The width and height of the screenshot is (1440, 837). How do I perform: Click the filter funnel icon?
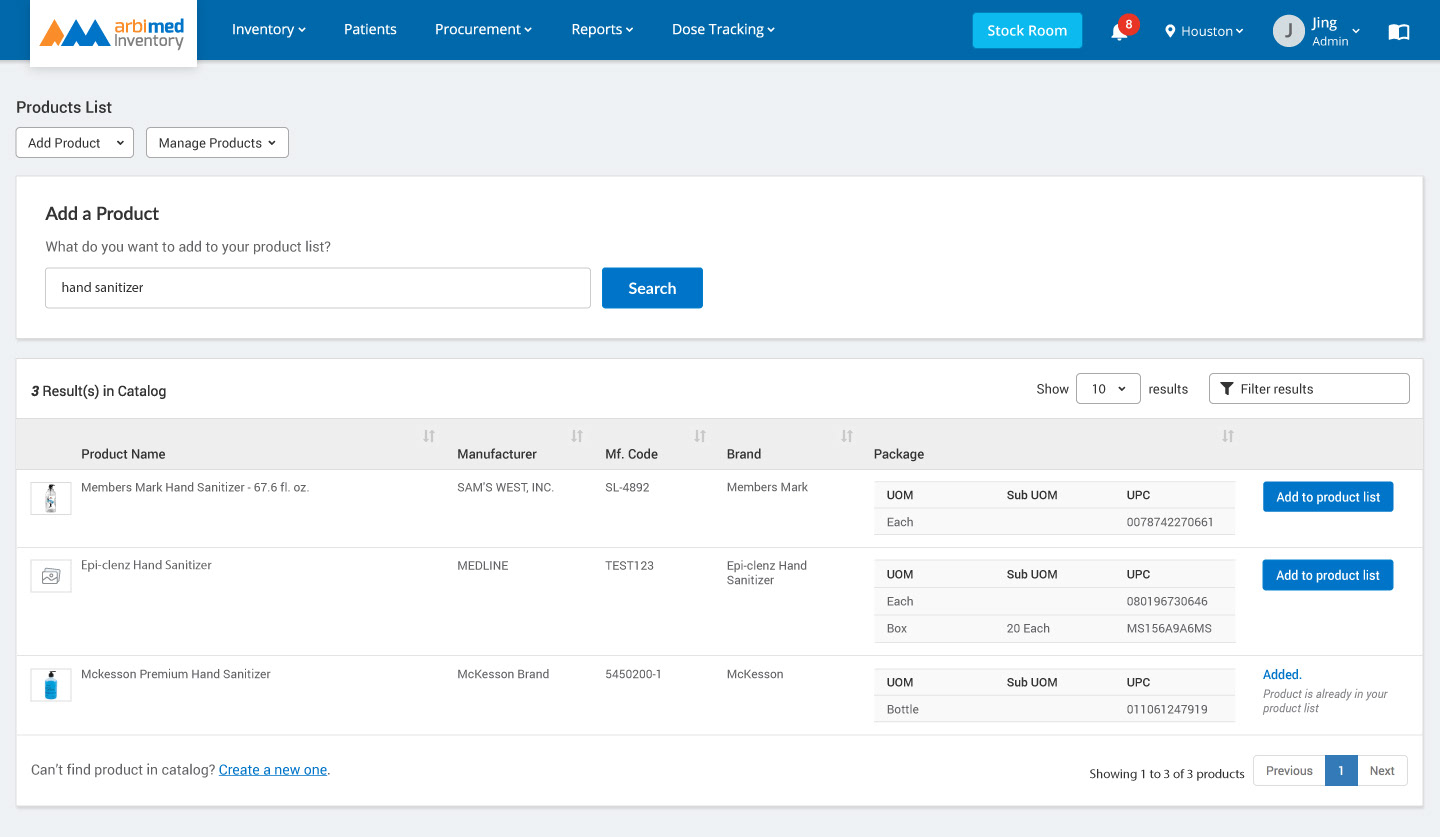pyautogui.click(x=1227, y=389)
